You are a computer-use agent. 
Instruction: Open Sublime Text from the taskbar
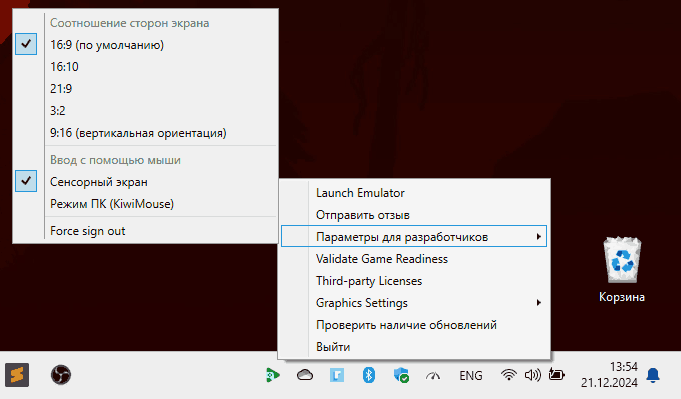tap(17, 375)
